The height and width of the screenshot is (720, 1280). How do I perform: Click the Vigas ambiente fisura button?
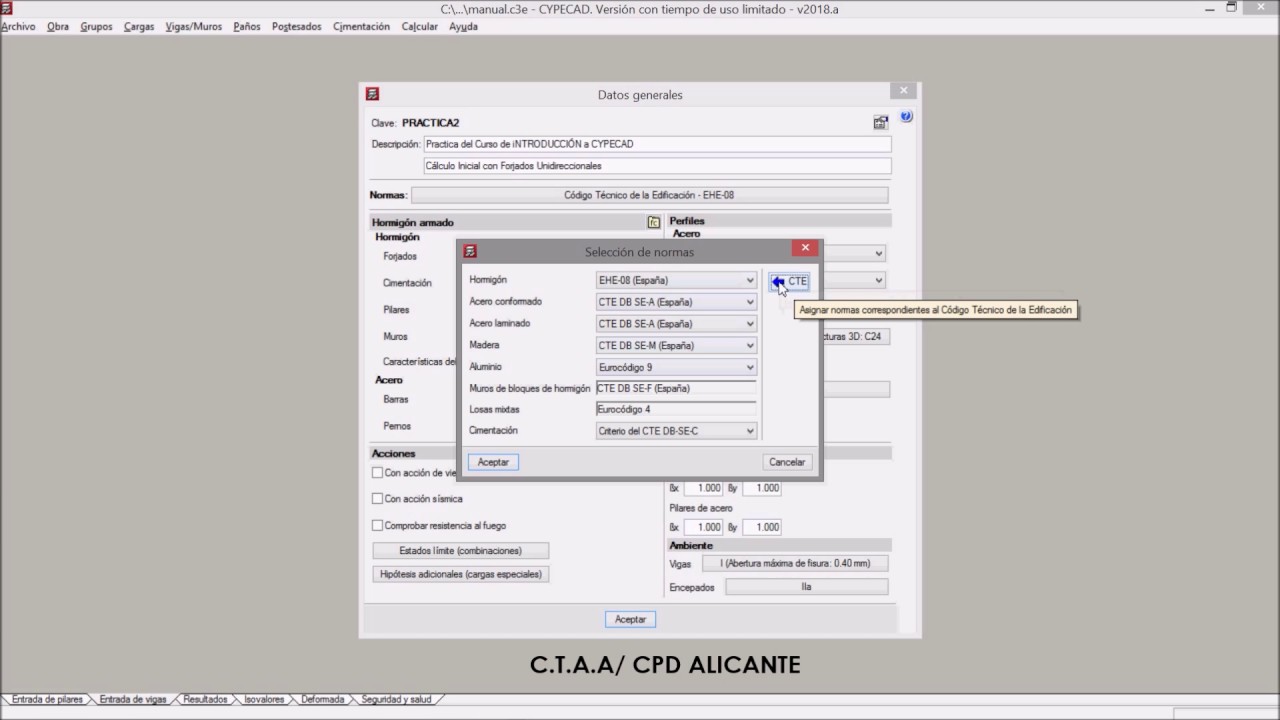795,564
